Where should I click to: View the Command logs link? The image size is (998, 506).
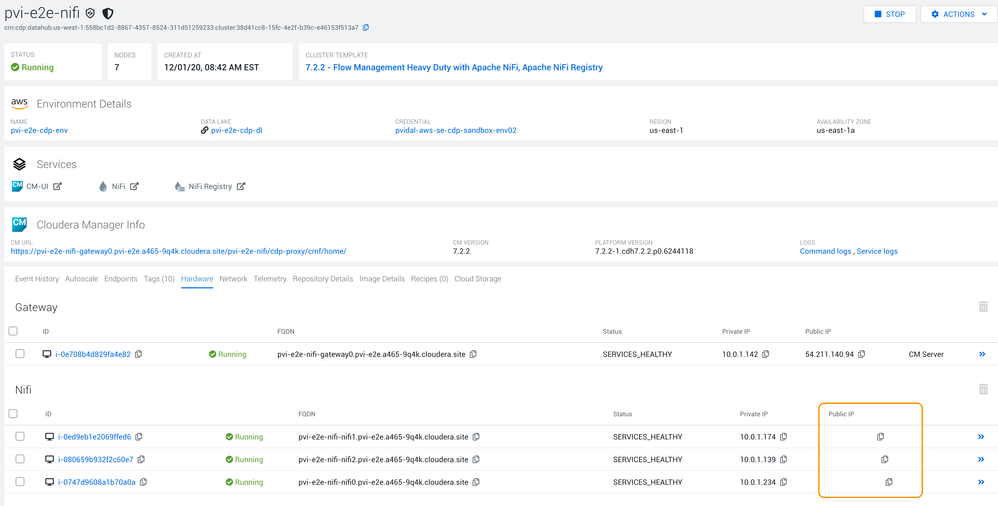click(825, 251)
